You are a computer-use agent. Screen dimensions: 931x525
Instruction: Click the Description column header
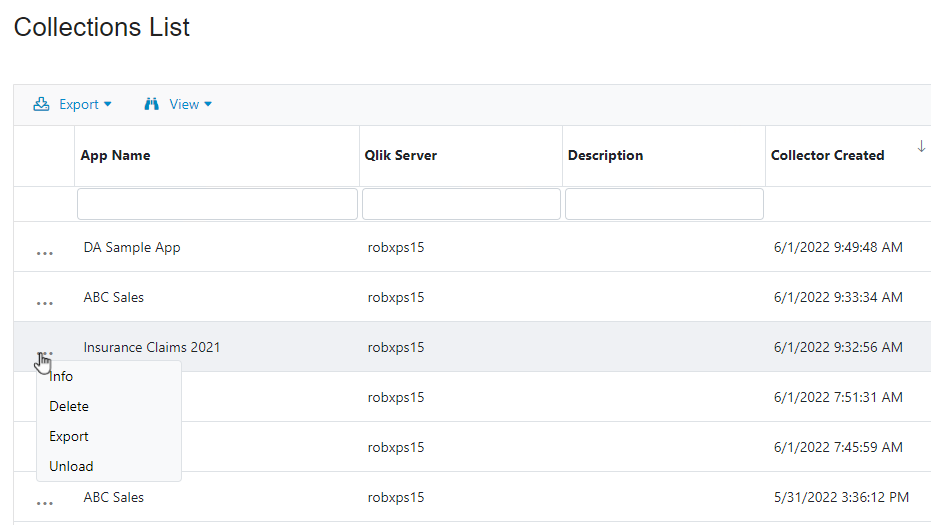(x=605, y=155)
